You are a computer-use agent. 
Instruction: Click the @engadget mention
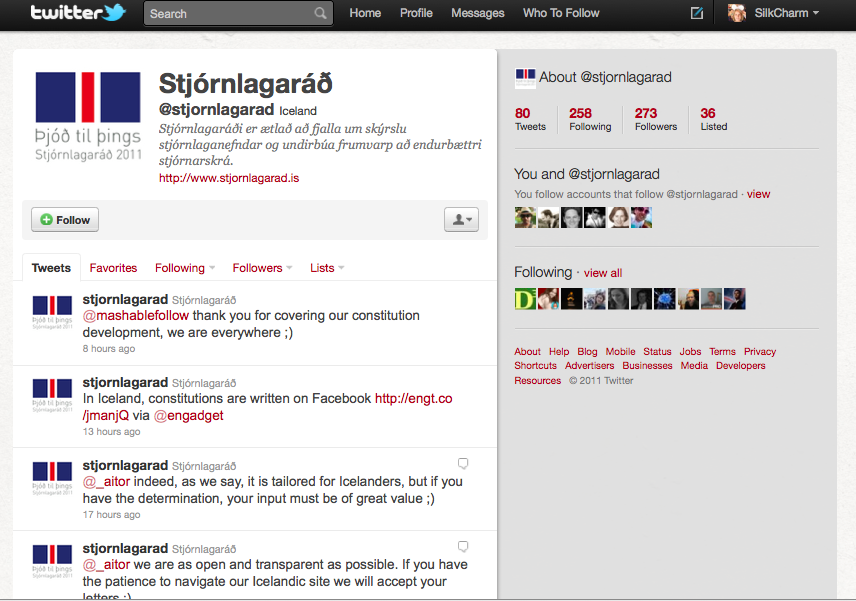pyautogui.click(x=188, y=415)
